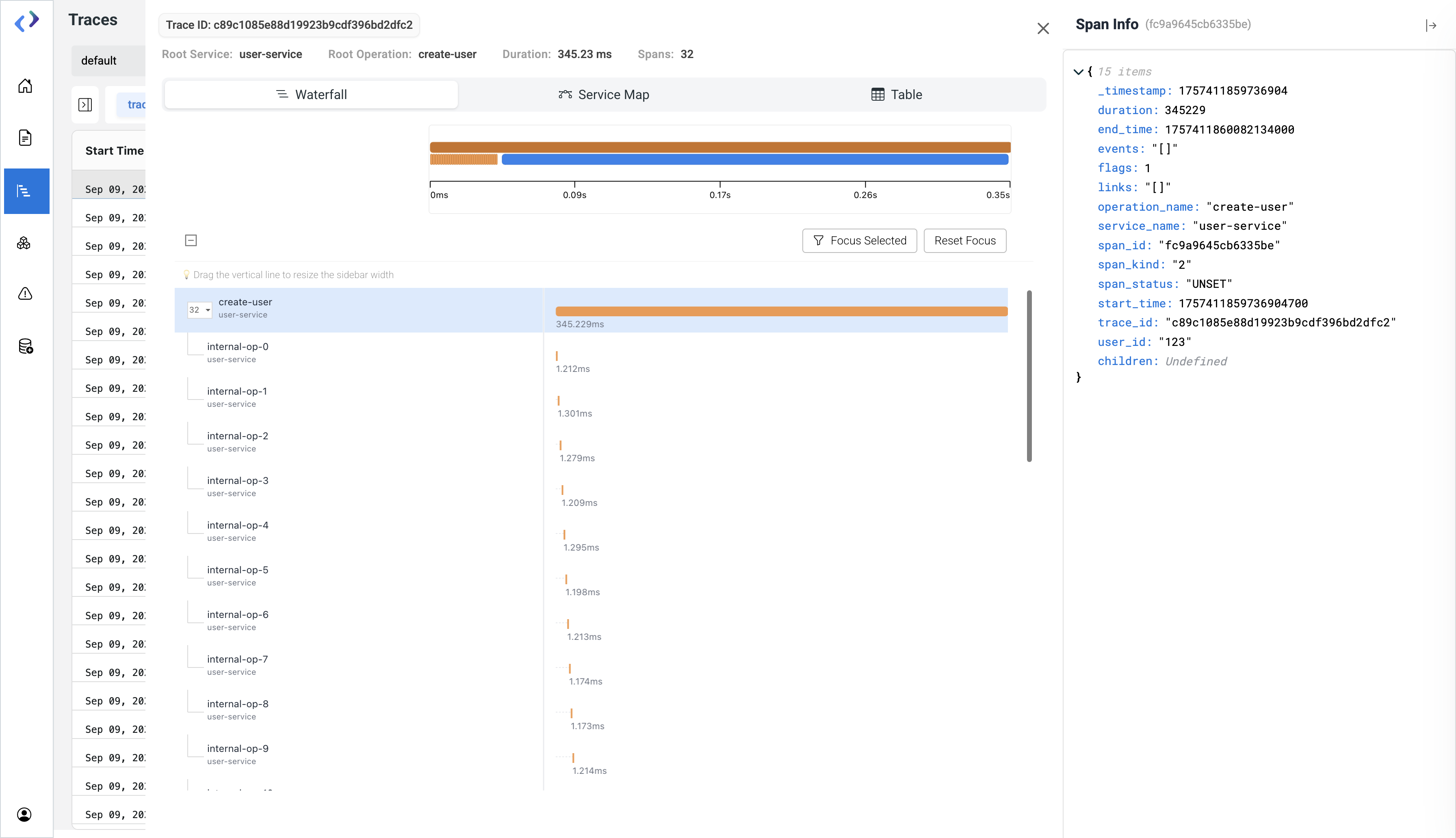1456x838 pixels.
Task: Switch to the Table tab
Action: (x=897, y=94)
